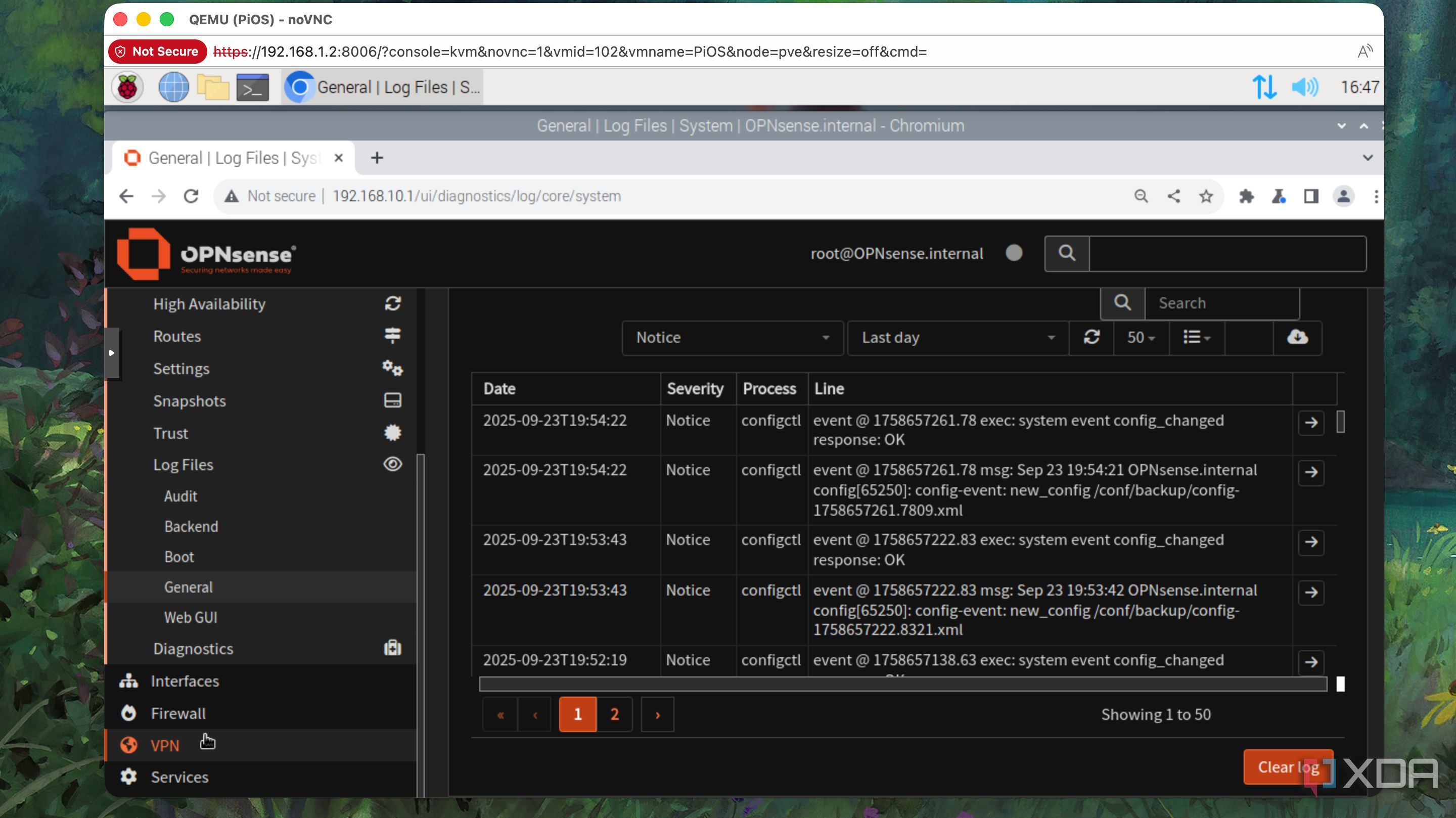Reload the Chromium page
This screenshot has height=818, width=1456.
191,196
